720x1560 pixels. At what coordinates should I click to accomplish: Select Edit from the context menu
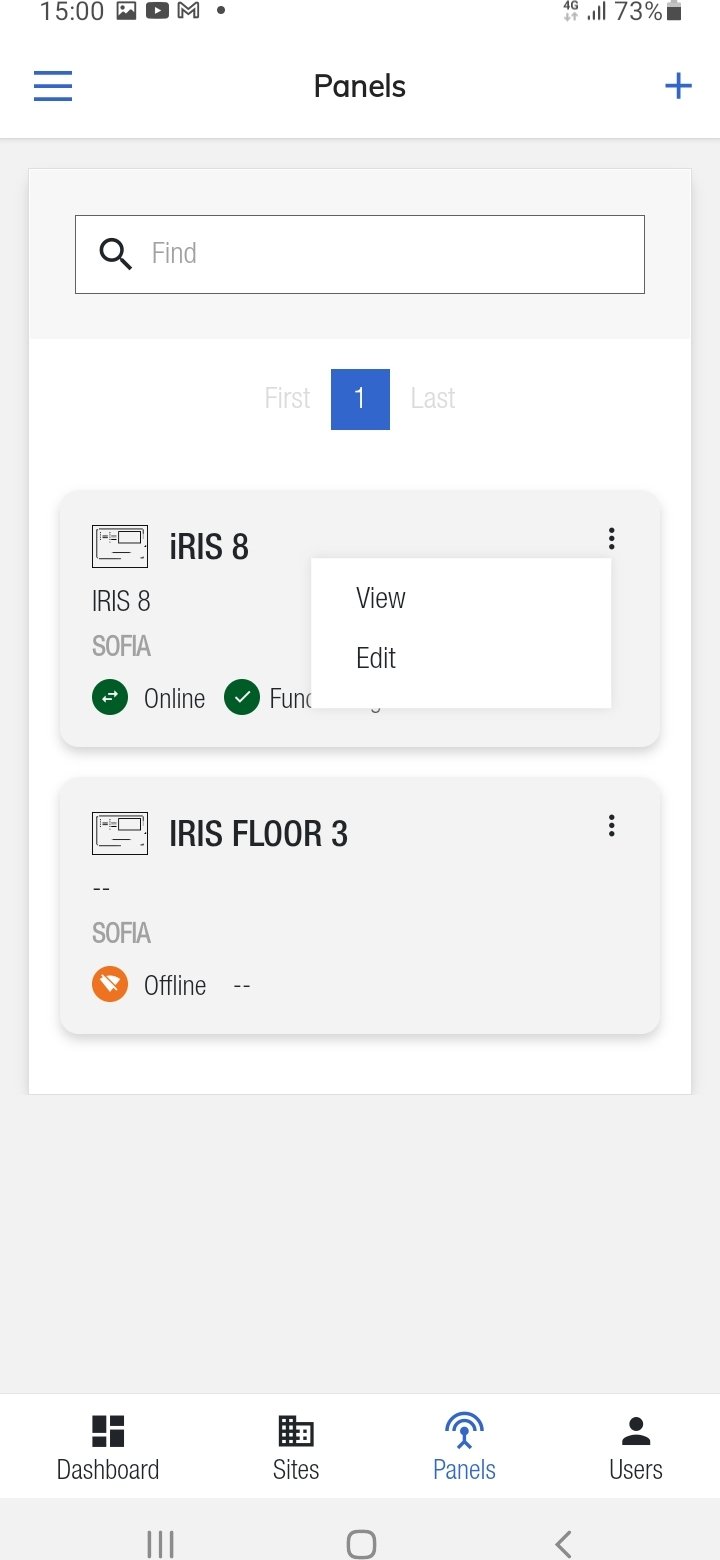(x=376, y=658)
